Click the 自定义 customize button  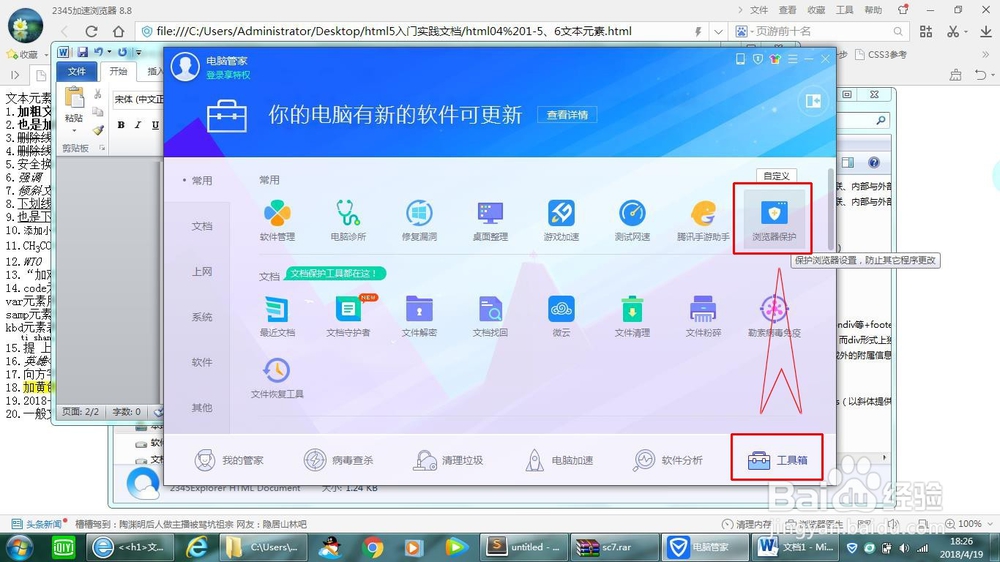[x=776, y=176]
